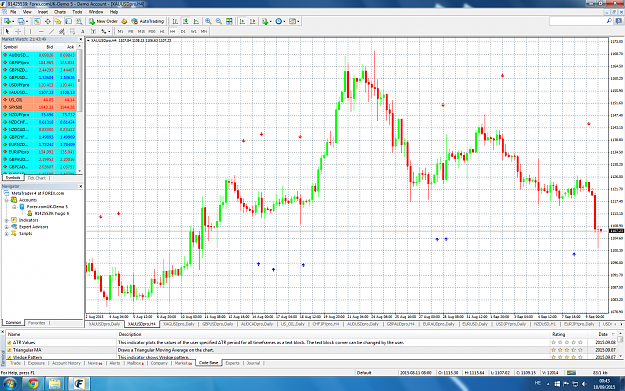Screen dimensions: 625x391
Task: Switch to W1 timeframe
Action: (x=193, y=31)
